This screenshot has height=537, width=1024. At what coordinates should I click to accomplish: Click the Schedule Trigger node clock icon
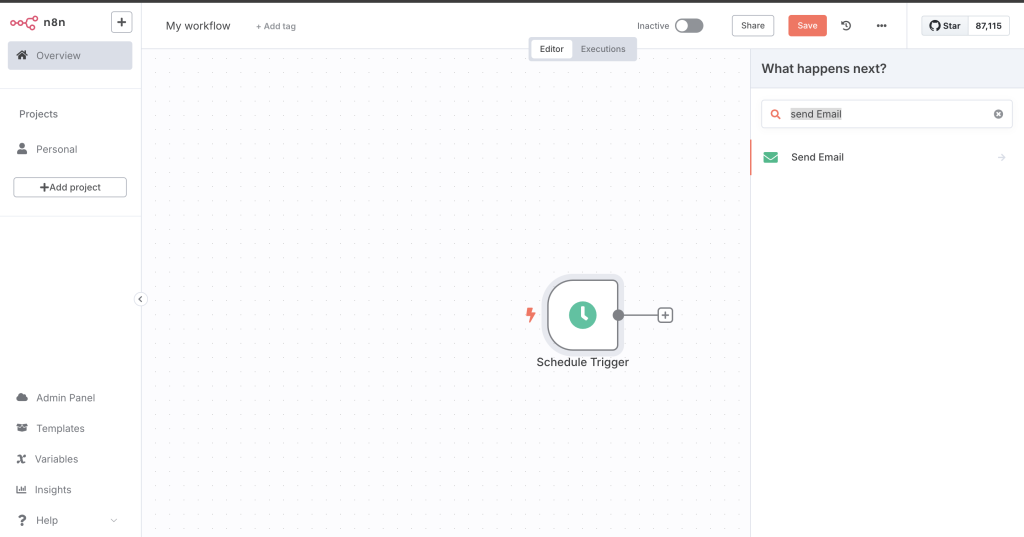[x=582, y=315]
